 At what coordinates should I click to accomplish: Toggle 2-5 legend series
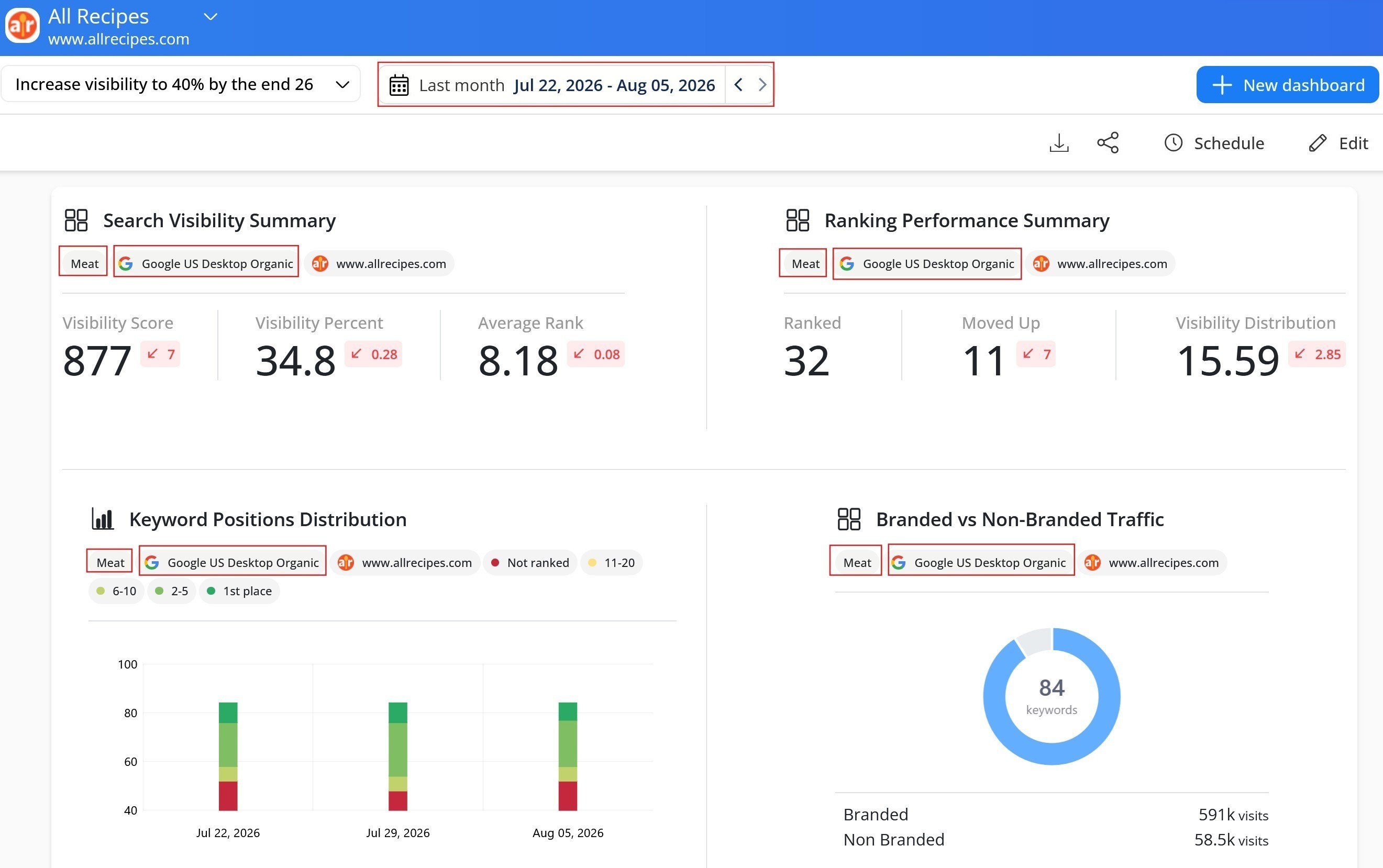point(172,591)
